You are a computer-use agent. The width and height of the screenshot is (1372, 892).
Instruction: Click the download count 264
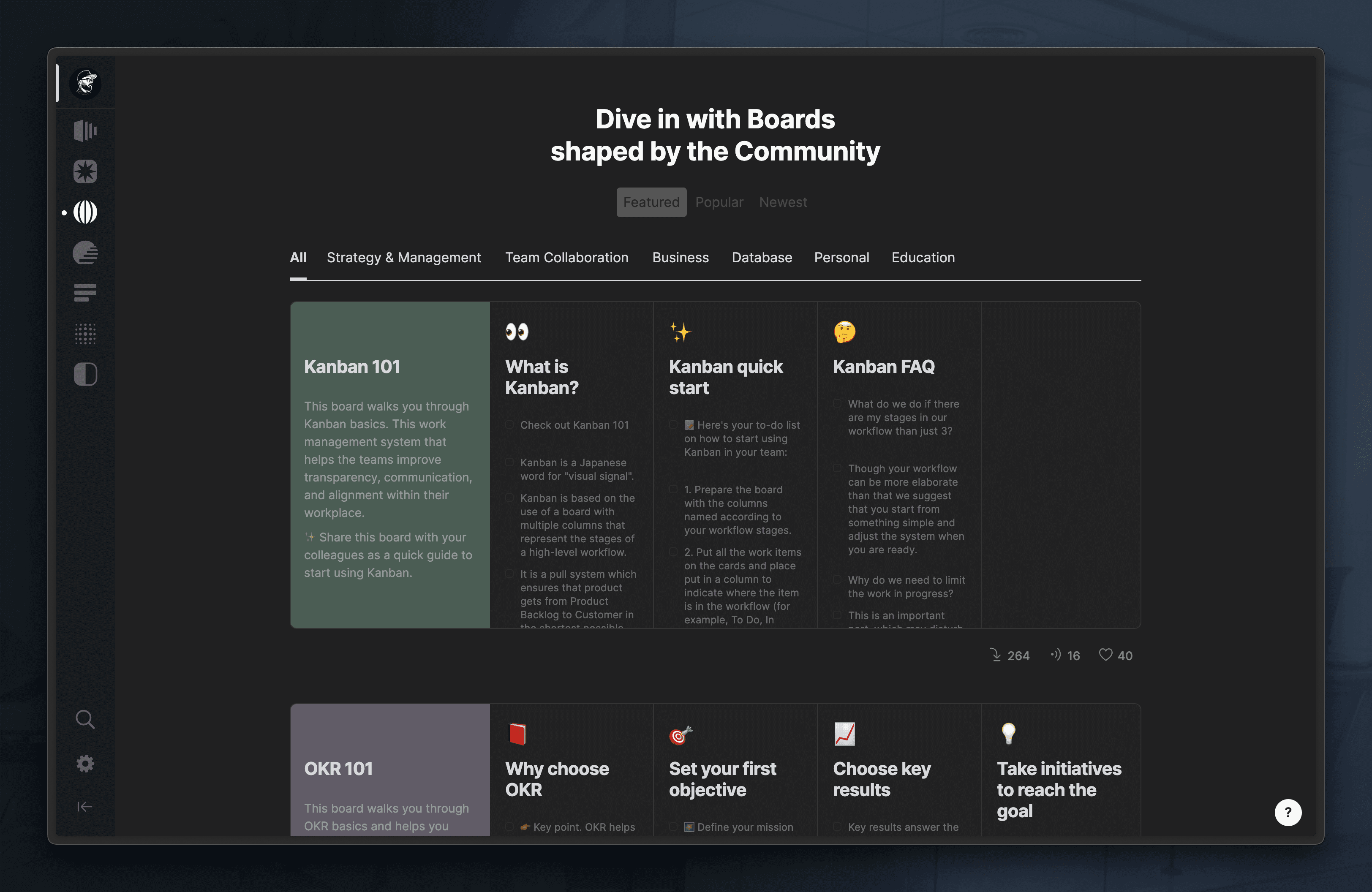[1018, 656]
